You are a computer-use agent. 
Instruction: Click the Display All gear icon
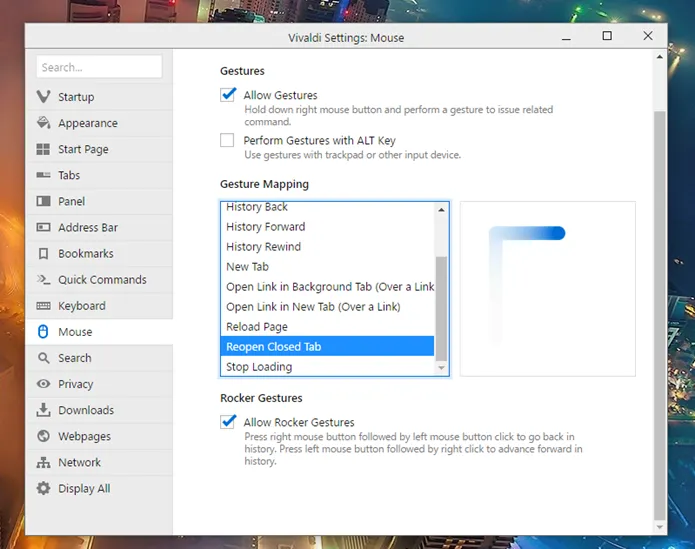43,489
